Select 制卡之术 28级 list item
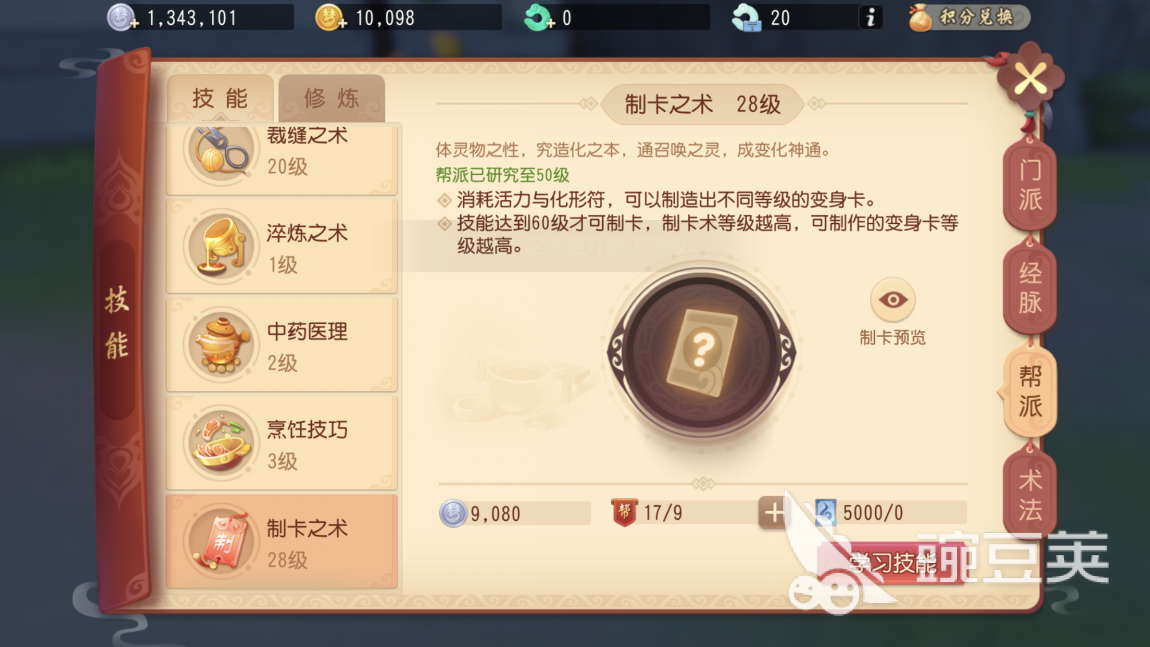The width and height of the screenshot is (1150, 647). coord(282,541)
